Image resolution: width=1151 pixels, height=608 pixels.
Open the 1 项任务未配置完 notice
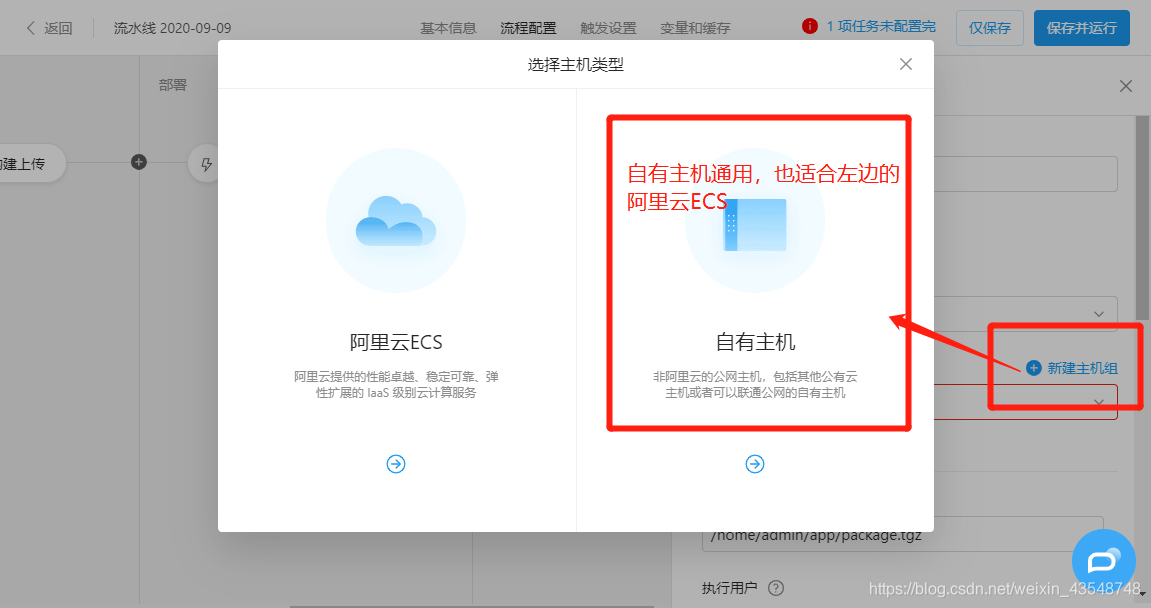(881, 26)
